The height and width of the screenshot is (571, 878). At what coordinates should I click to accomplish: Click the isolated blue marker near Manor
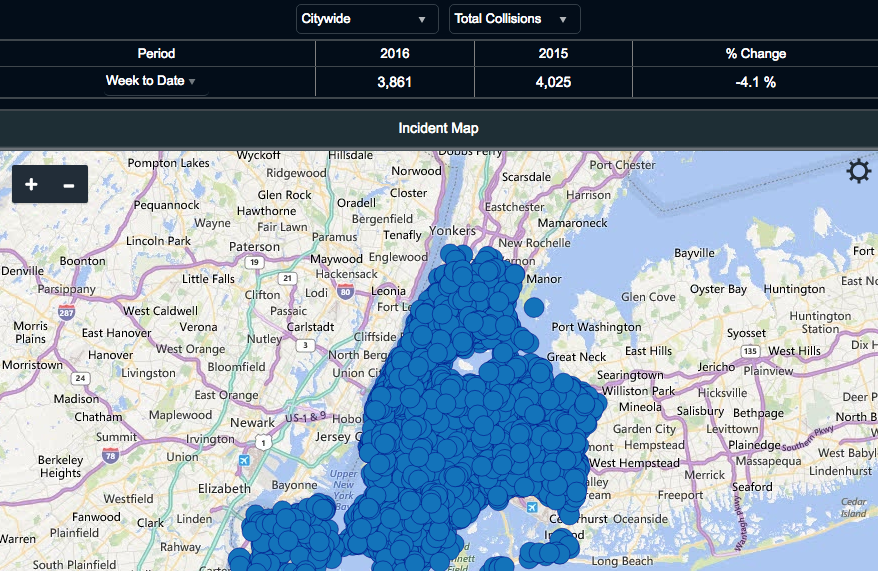point(534,307)
